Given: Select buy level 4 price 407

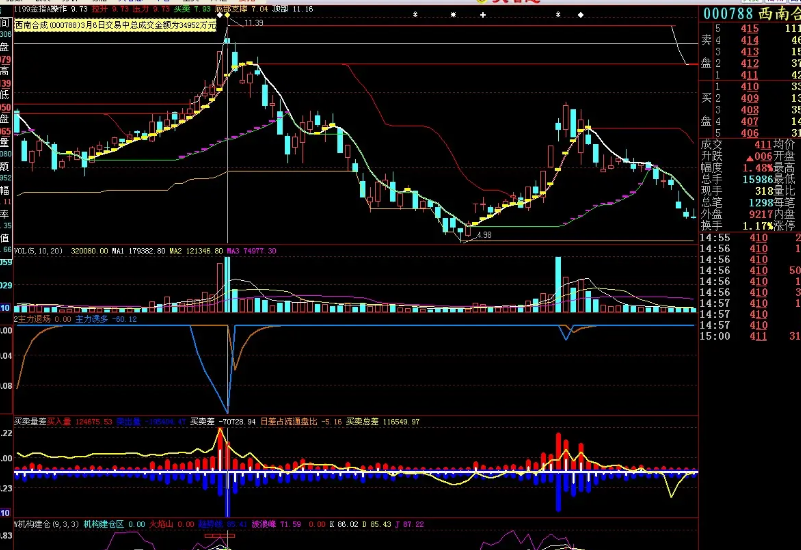Looking at the screenshot, I should pyautogui.click(x=749, y=122).
